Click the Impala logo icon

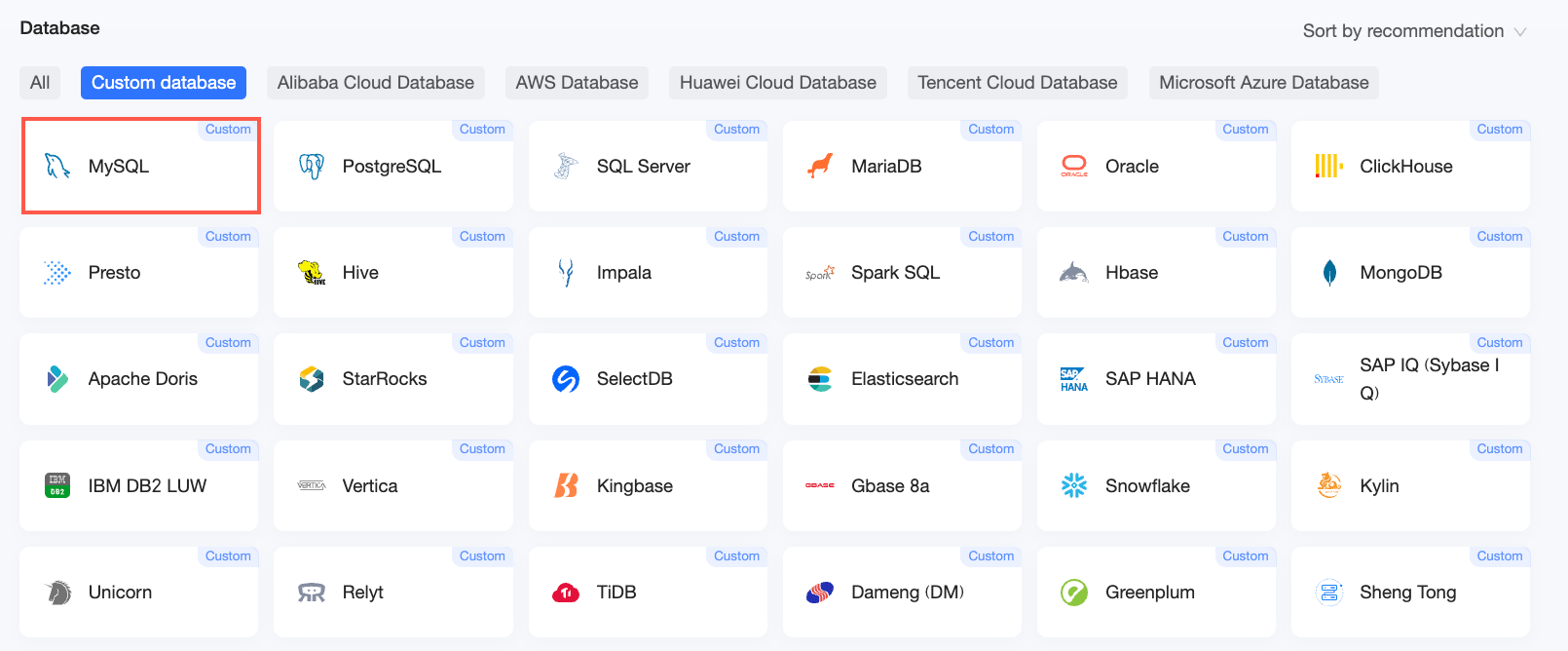click(566, 273)
